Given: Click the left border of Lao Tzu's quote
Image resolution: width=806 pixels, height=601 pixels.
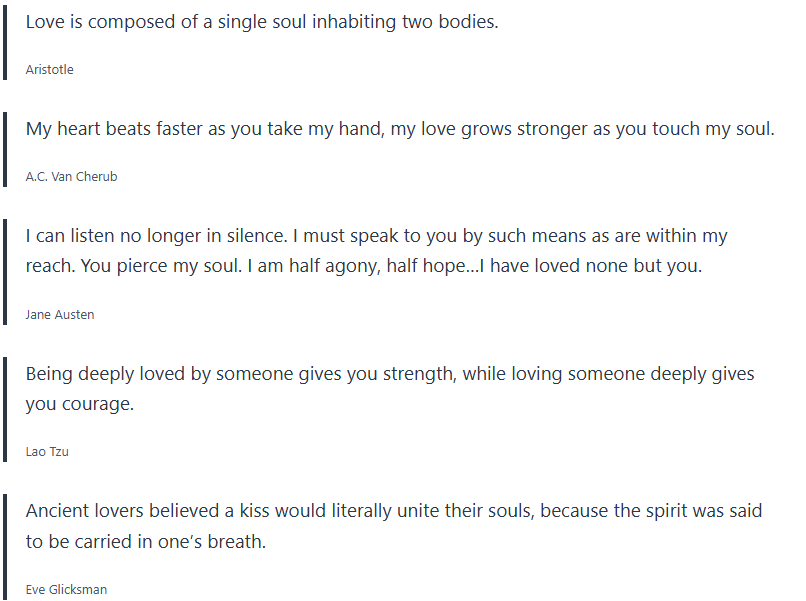Looking at the screenshot, I should pyautogui.click(x=5, y=408).
